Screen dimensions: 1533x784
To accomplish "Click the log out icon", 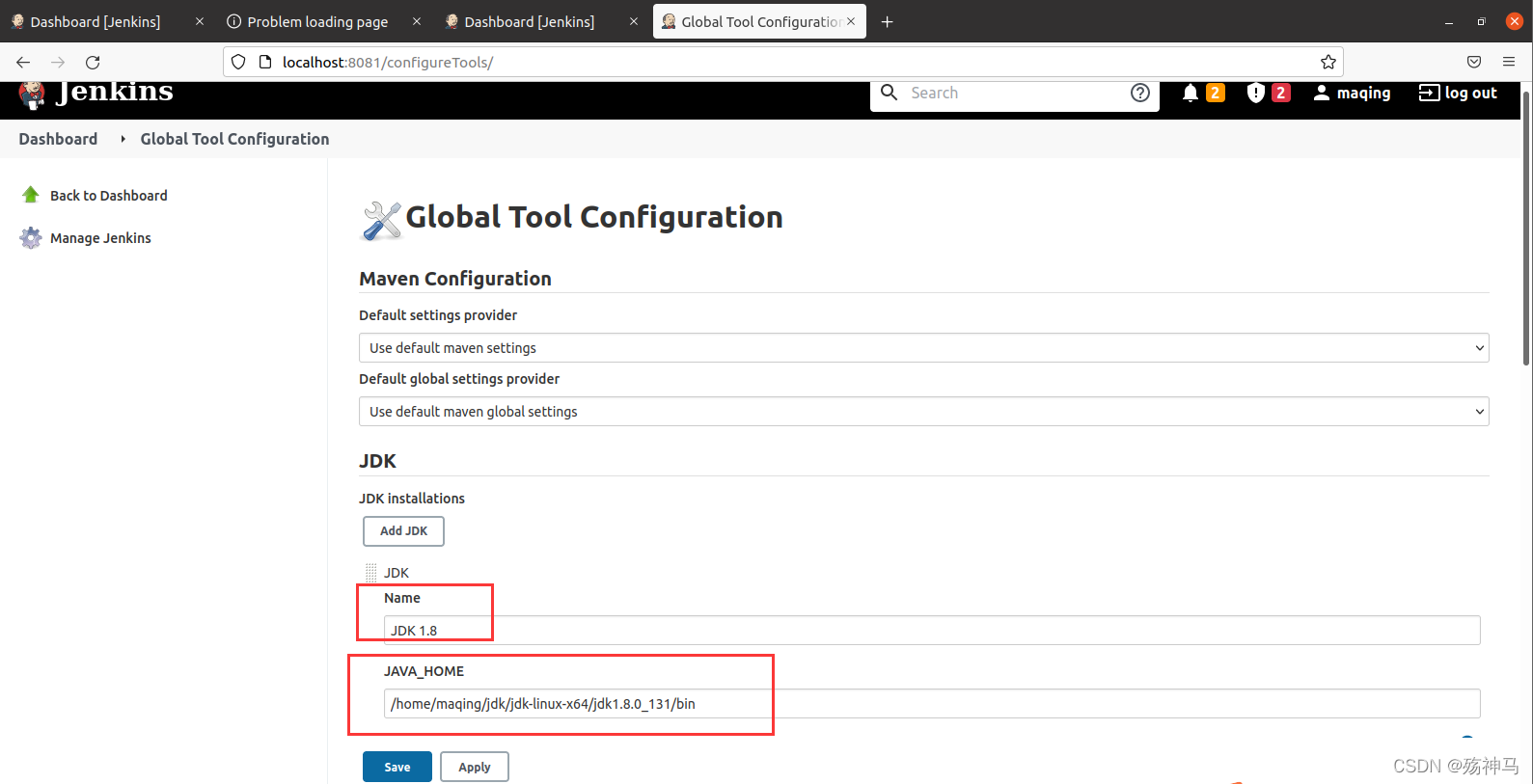I will tap(1429, 93).
